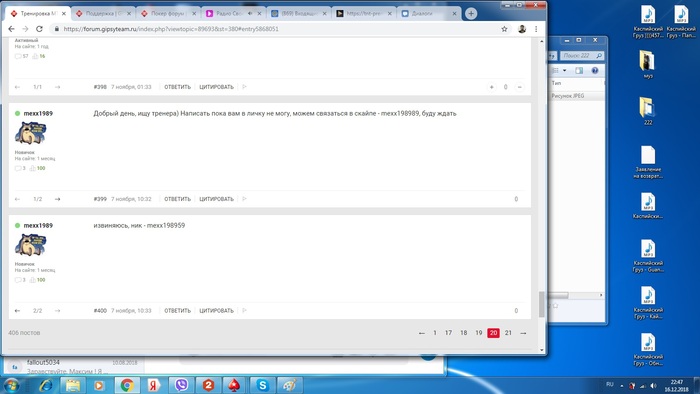
Task: Click the flag icon on post #398
Action: click(244, 87)
